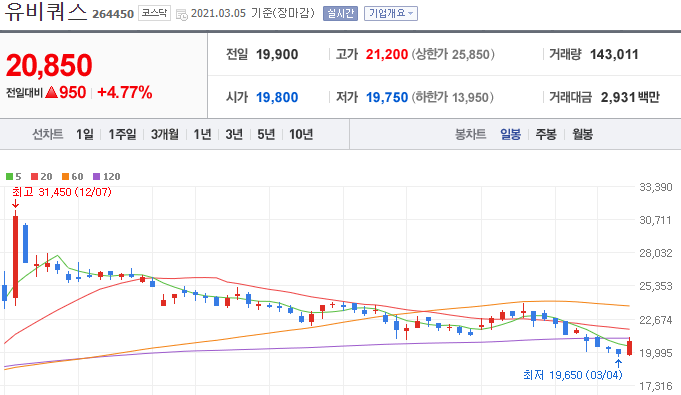Select the 10년 line chart tab
This screenshot has width=681, height=395.
[301, 134]
